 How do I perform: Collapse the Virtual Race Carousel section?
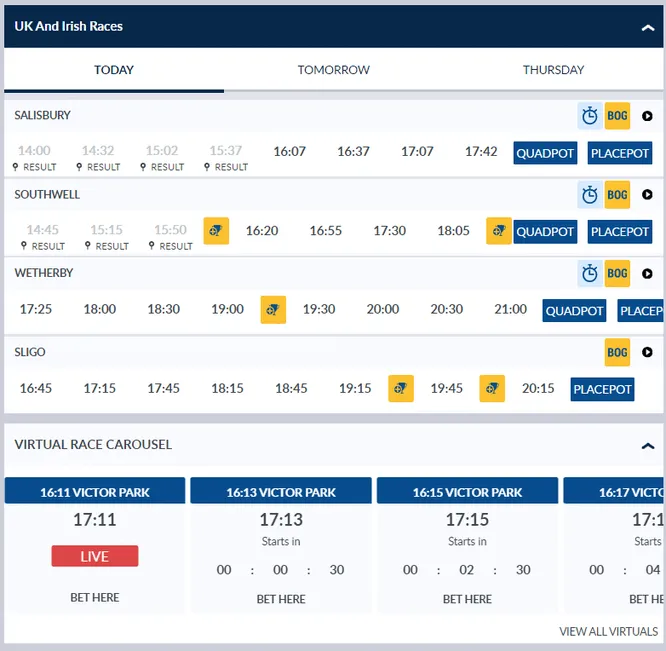(x=647, y=446)
